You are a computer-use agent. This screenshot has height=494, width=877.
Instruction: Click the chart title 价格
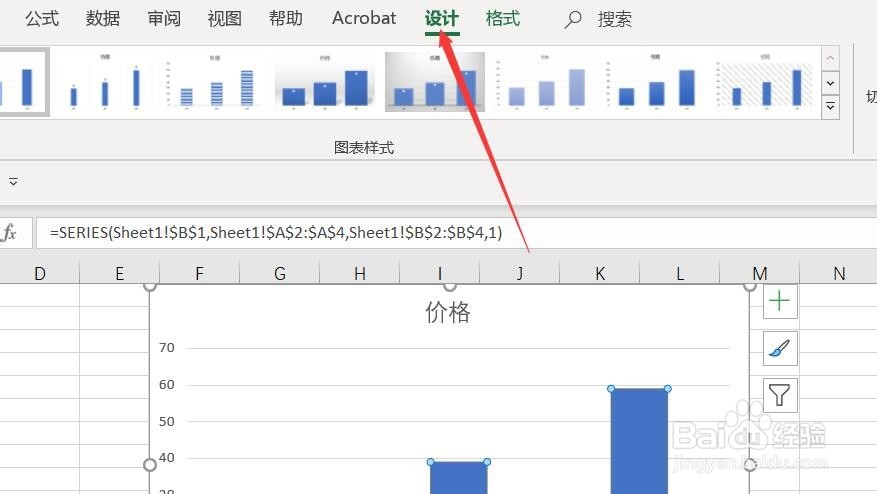[x=448, y=312]
